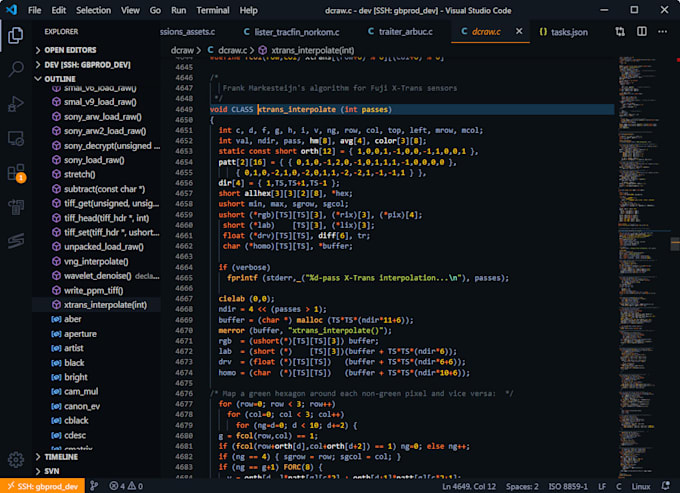Select vng_interpolate() in outline
This screenshot has height=493, width=680.
pyautogui.click(x=96, y=261)
